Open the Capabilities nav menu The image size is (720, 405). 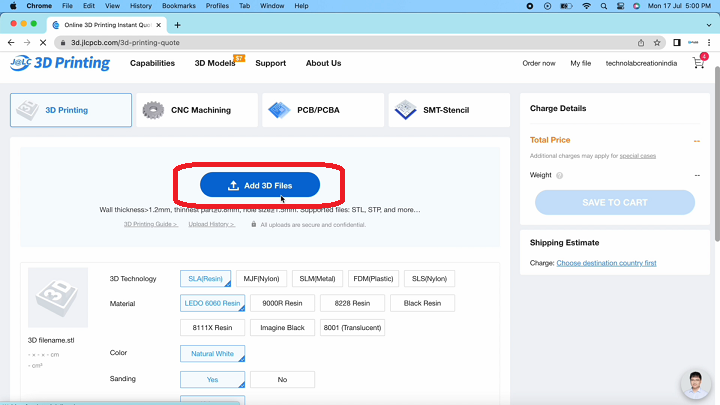click(x=152, y=63)
